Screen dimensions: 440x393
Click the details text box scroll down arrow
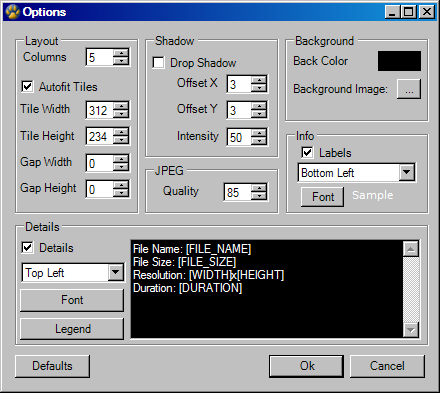pyautogui.click(x=411, y=330)
